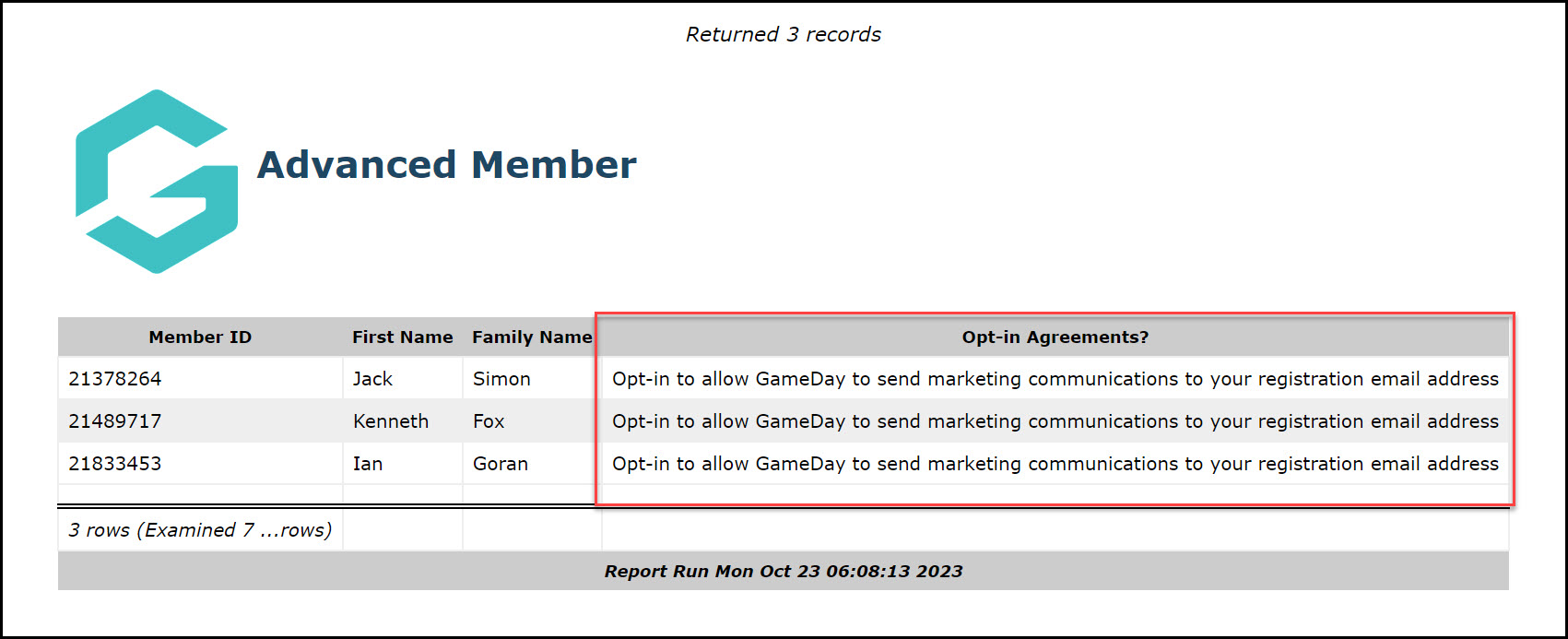Click the First Name column header
1568x639 pixels.
pos(402,337)
